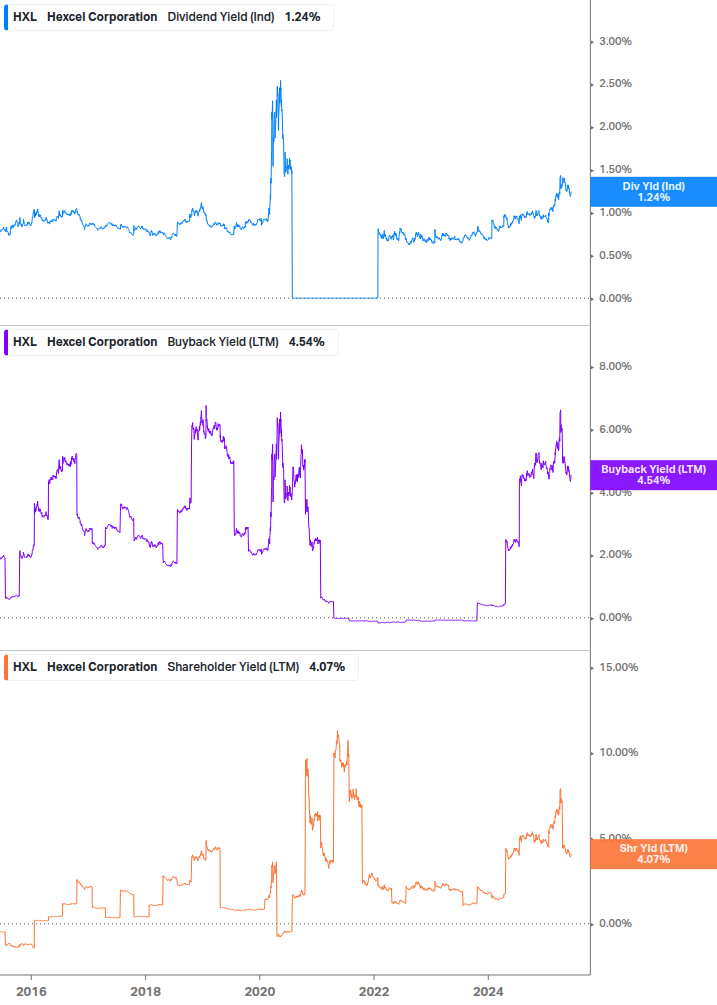717x1005 pixels.
Task: Click the 8.00% tick on buyback yield axis
Action: tap(615, 367)
